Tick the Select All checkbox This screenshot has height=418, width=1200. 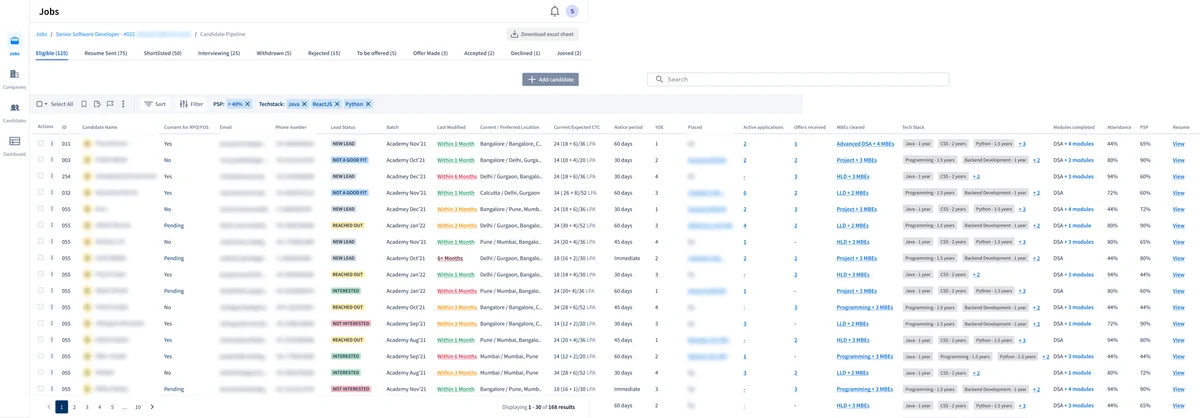(40, 104)
